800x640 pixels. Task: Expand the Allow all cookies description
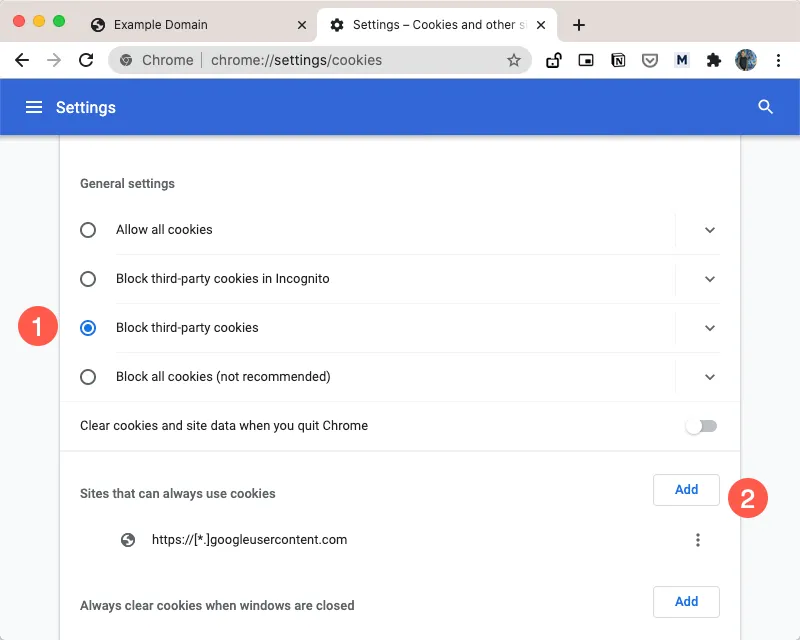click(710, 230)
